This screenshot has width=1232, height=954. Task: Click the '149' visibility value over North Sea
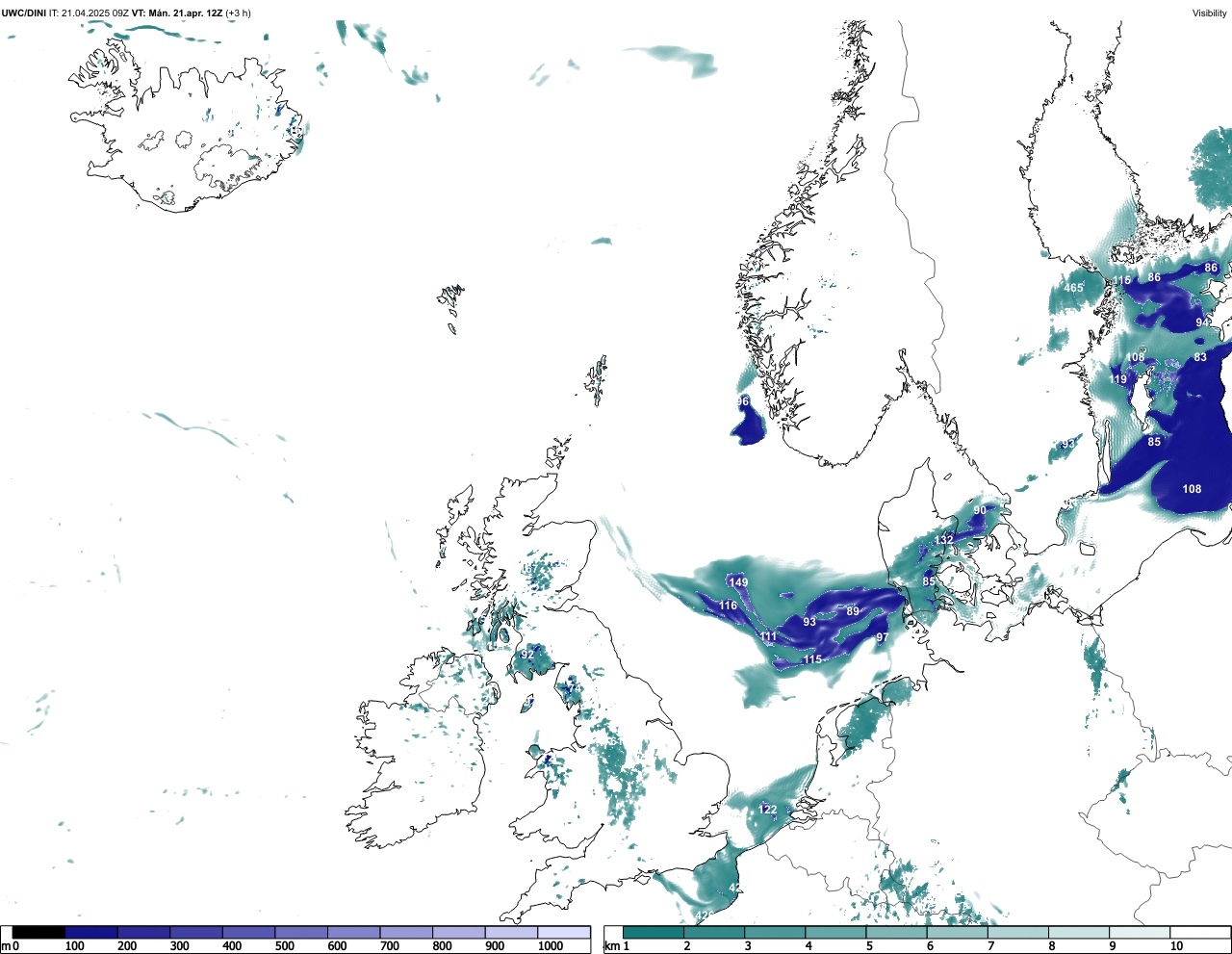(738, 582)
